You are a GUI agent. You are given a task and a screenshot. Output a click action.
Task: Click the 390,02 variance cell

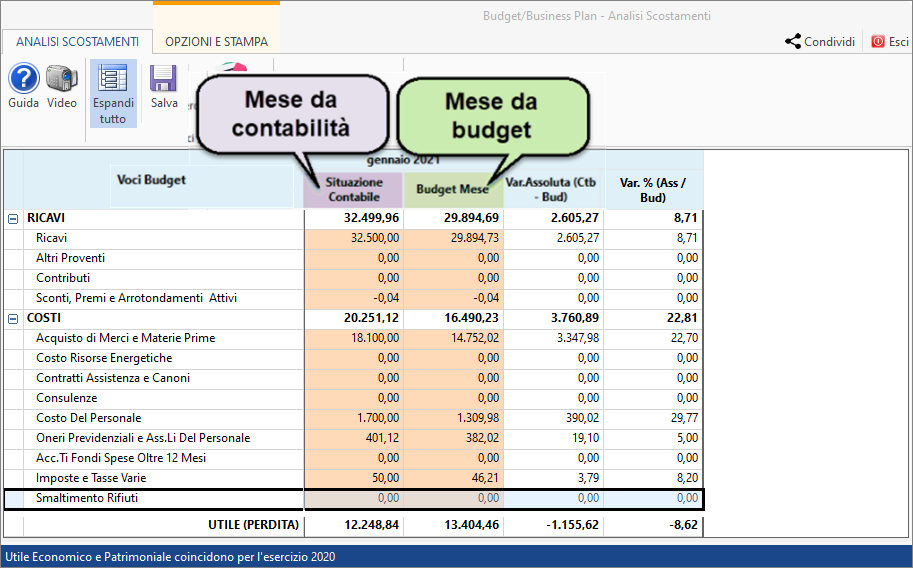pos(554,418)
